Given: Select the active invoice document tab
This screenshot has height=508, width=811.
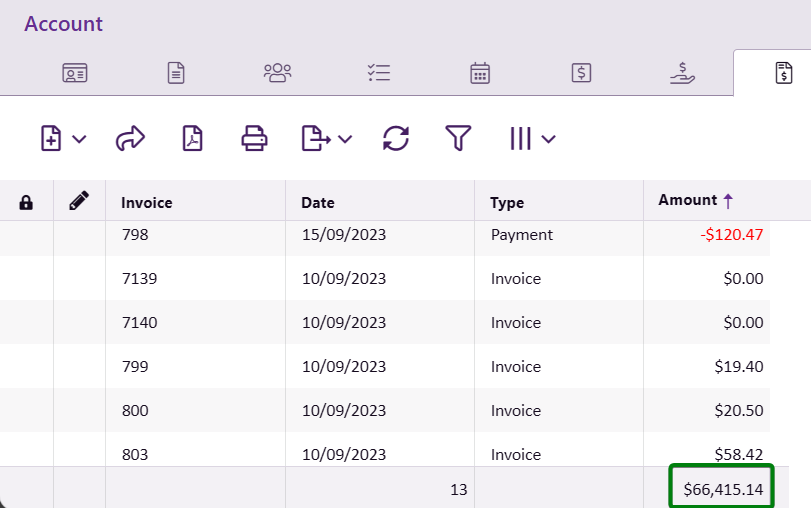Looking at the screenshot, I should (x=783, y=72).
